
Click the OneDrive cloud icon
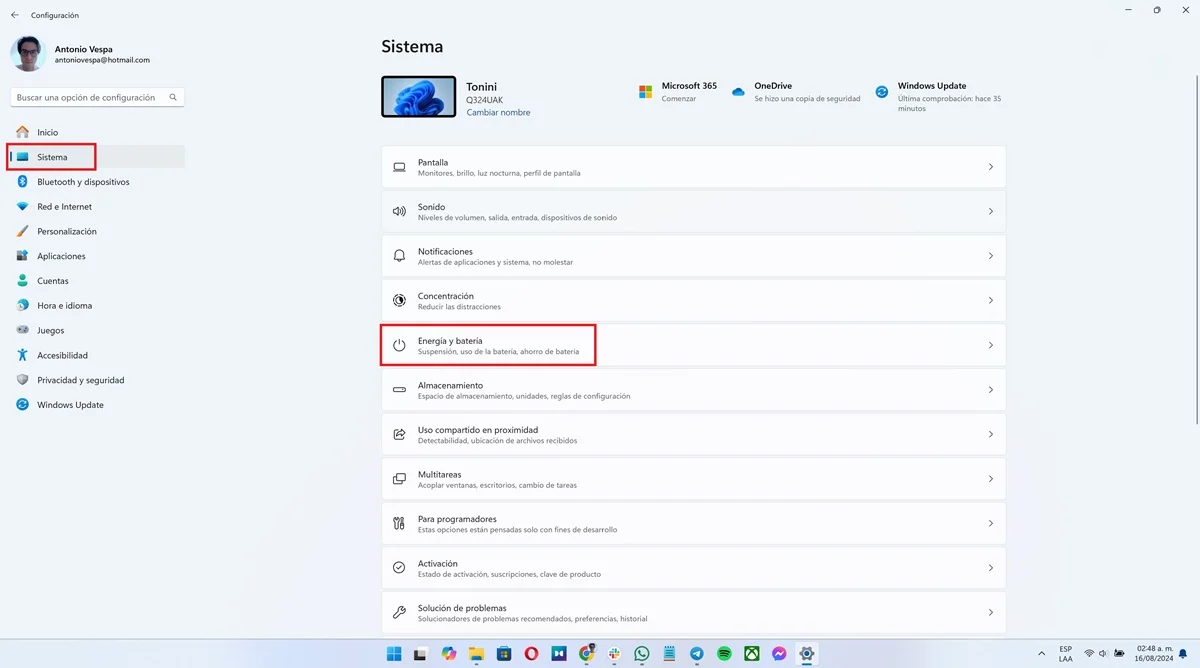738,92
